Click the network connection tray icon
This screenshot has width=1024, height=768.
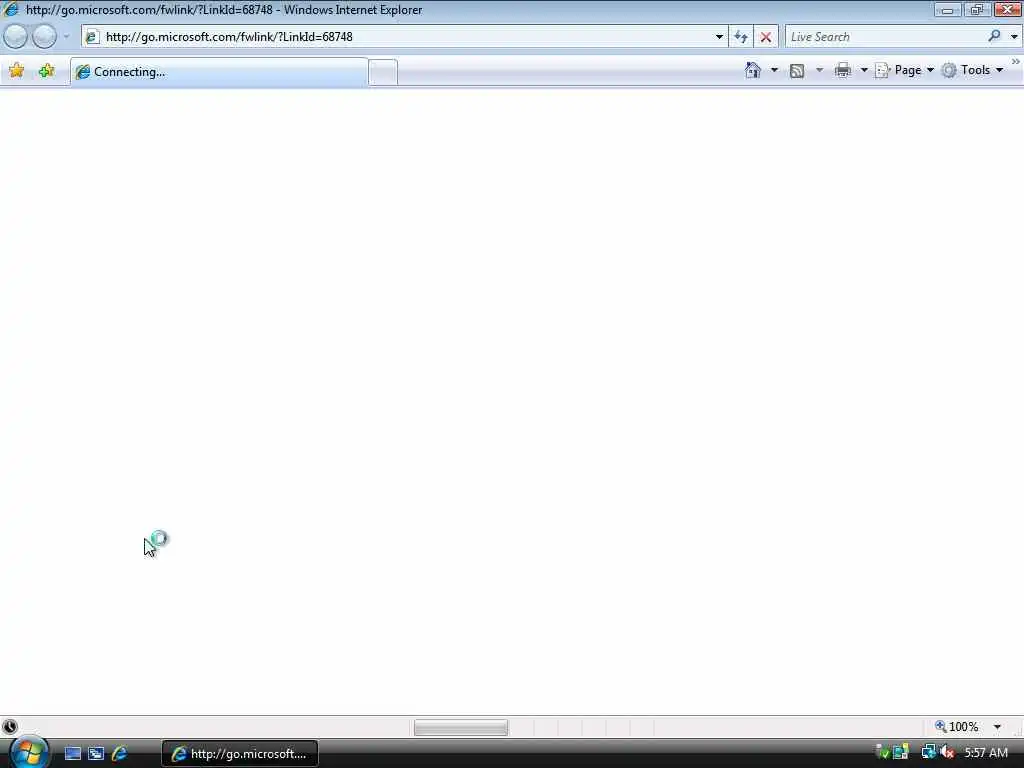(928, 752)
